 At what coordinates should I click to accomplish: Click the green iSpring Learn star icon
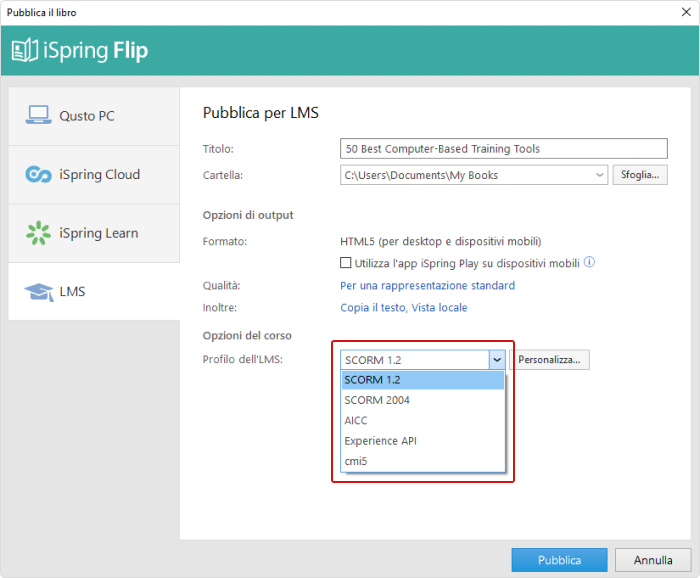click(38, 233)
